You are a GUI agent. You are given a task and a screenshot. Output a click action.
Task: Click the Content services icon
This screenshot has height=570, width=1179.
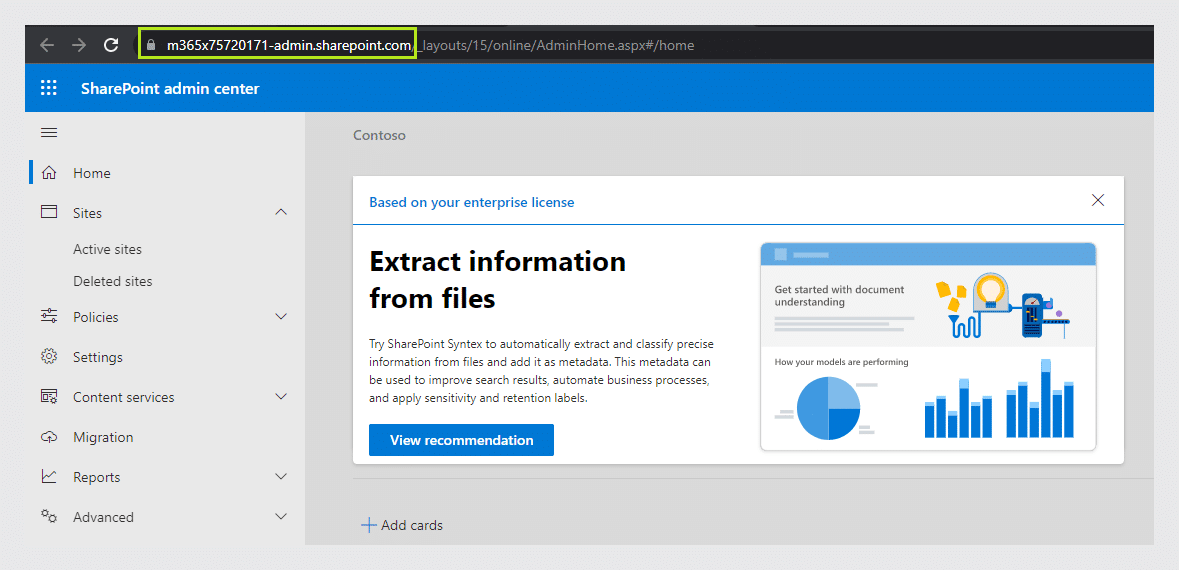[49, 396]
